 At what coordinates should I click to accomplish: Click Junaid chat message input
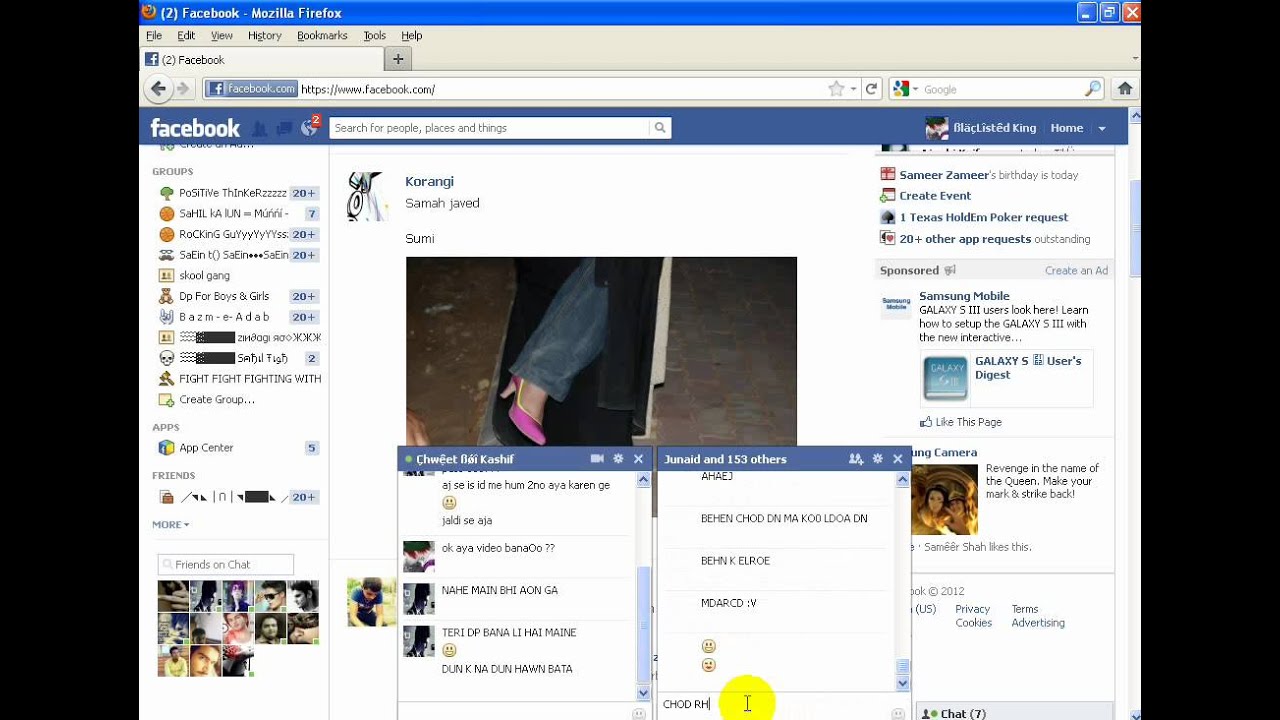(773, 705)
